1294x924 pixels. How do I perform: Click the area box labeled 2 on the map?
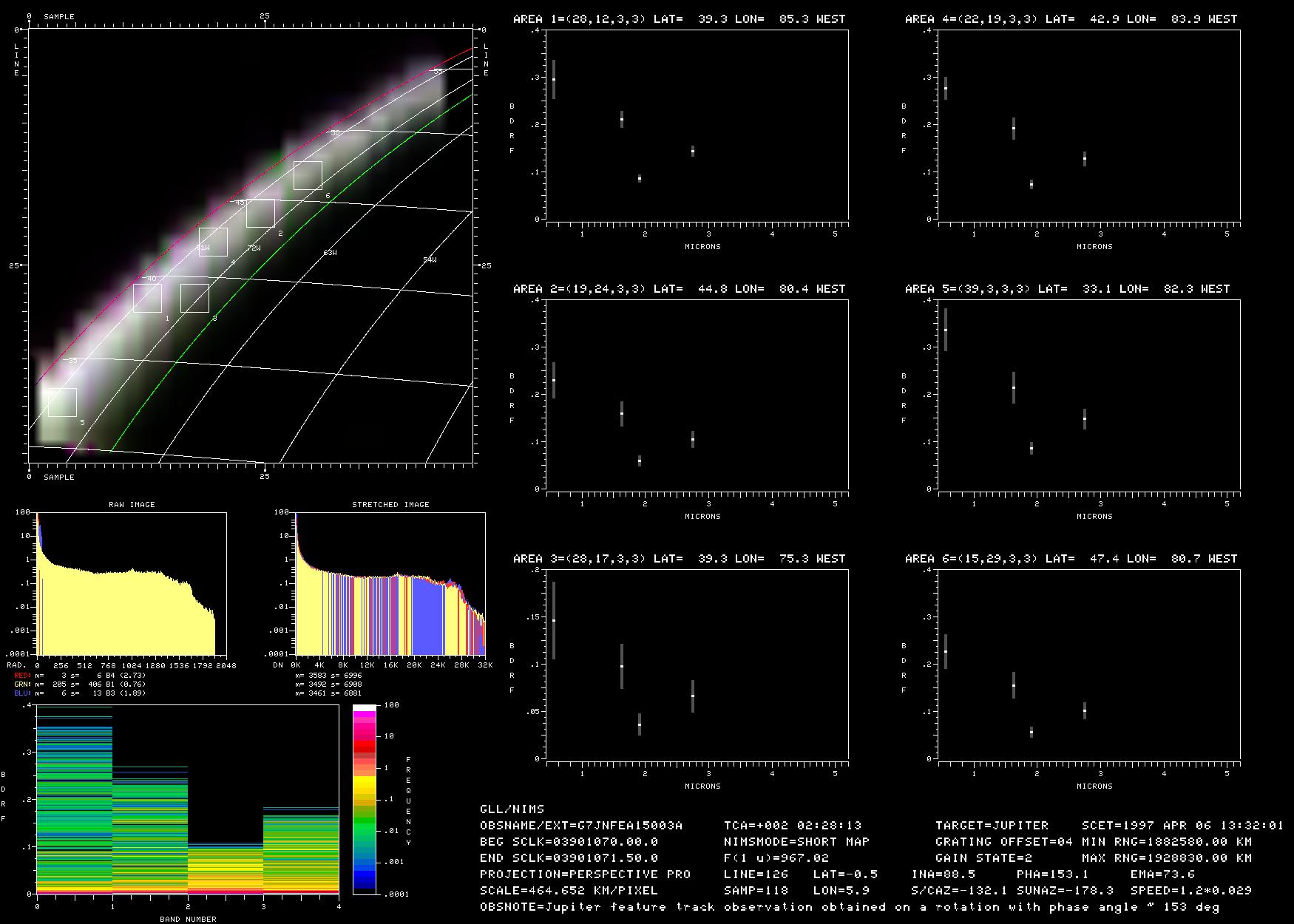pyautogui.click(x=260, y=213)
